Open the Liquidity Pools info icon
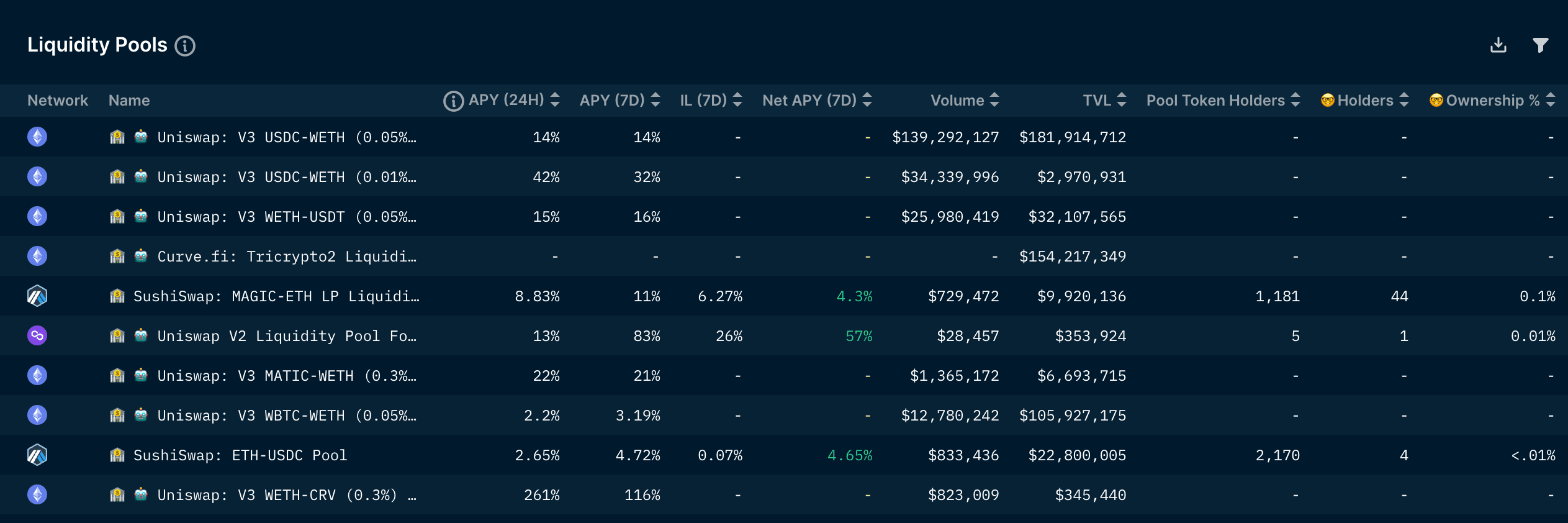This screenshot has height=523, width=1568. point(185,46)
